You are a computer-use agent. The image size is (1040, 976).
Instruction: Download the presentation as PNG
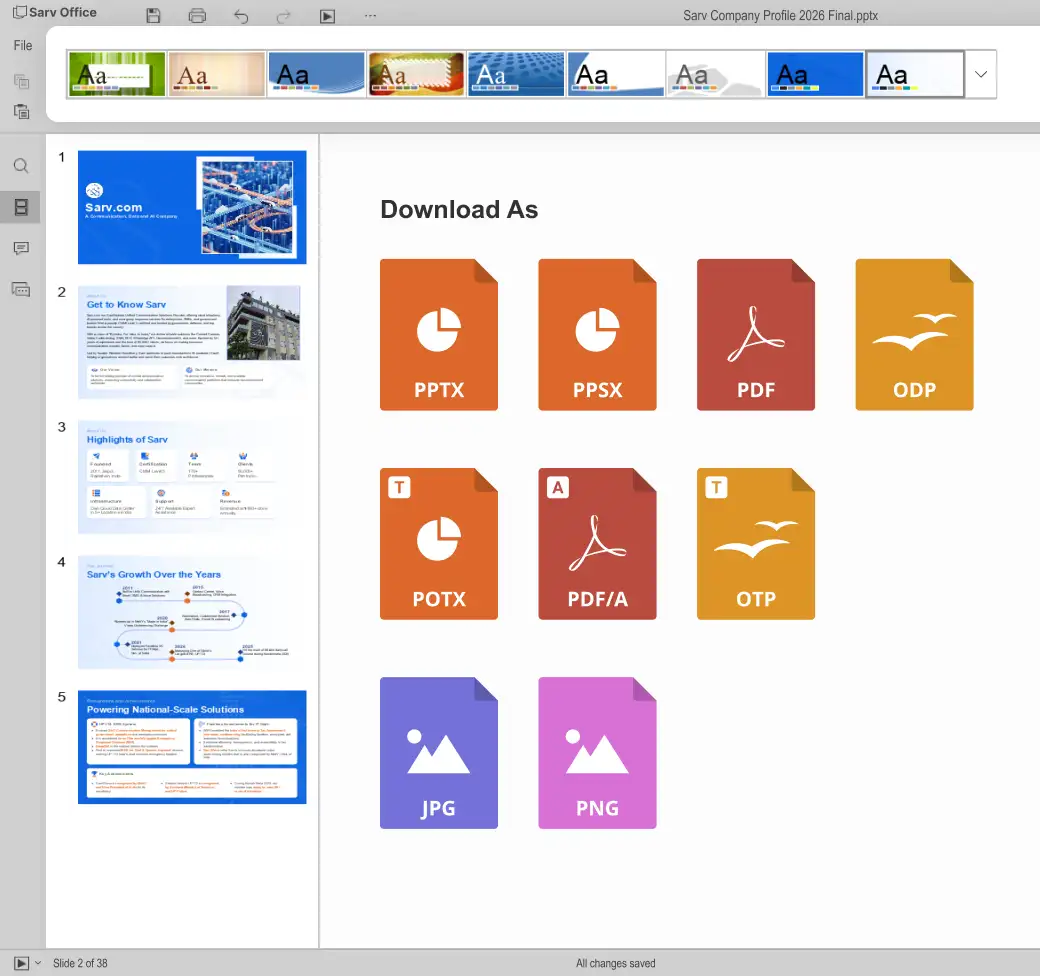[x=597, y=753]
